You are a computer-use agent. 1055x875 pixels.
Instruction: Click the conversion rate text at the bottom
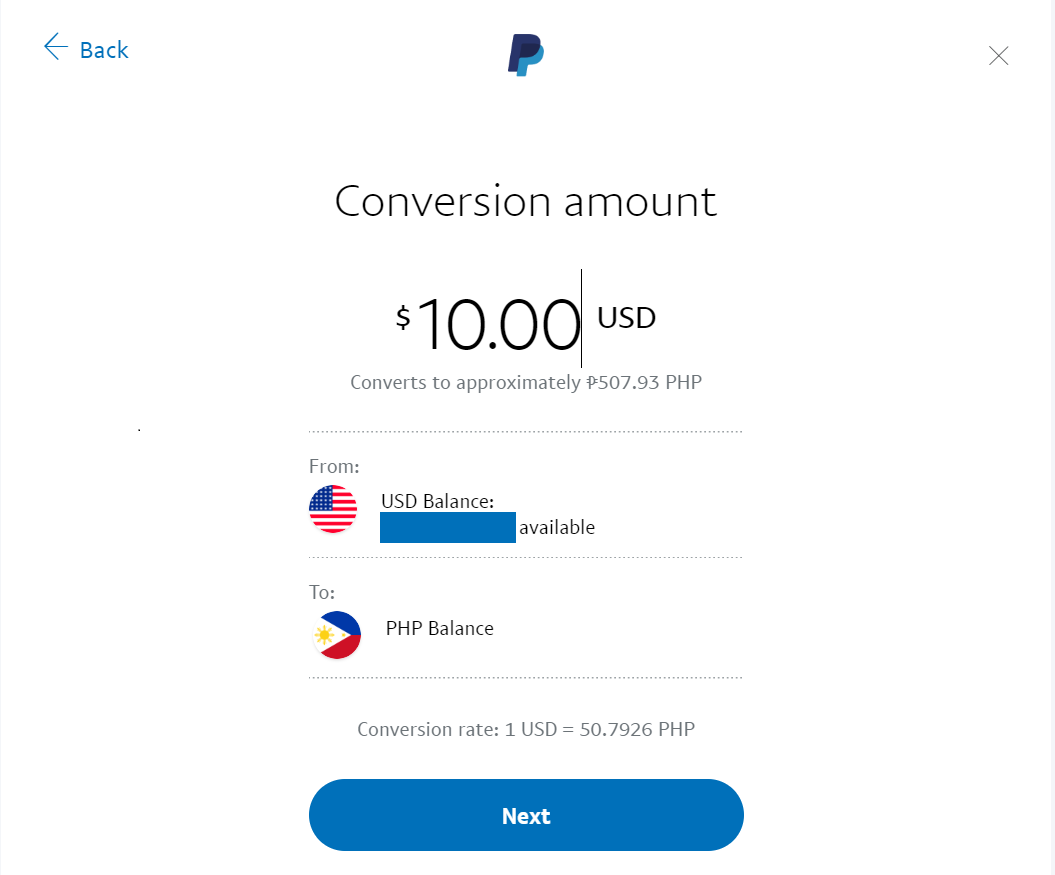[525, 729]
